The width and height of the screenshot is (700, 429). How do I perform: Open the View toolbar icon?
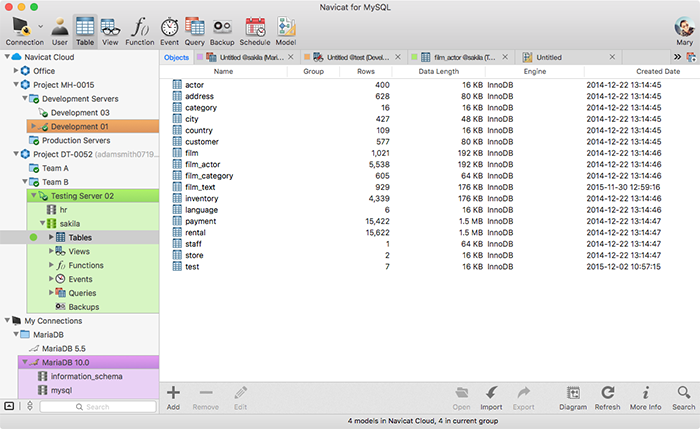click(x=110, y=30)
